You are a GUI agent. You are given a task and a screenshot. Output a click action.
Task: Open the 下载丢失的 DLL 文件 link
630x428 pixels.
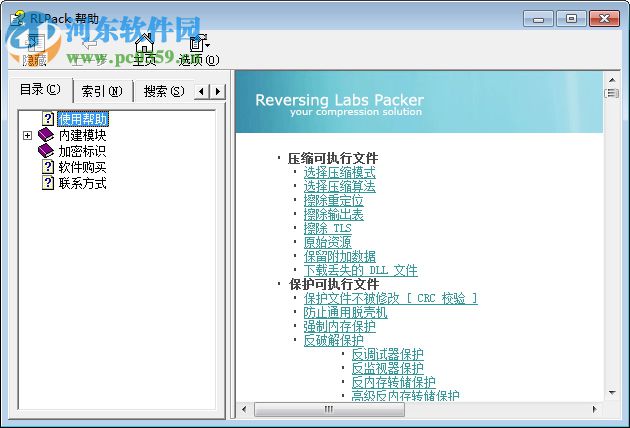[x=360, y=270]
